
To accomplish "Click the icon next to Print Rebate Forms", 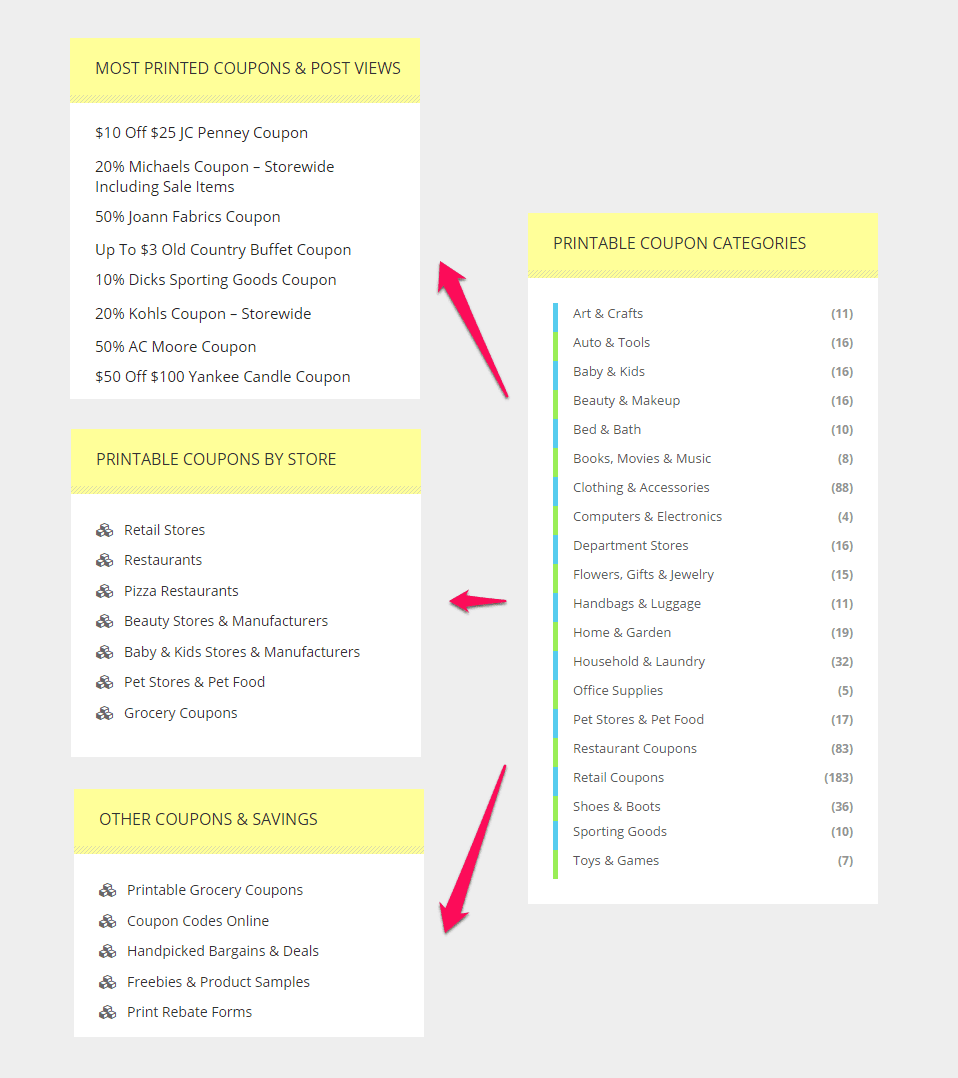I will (107, 1012).
